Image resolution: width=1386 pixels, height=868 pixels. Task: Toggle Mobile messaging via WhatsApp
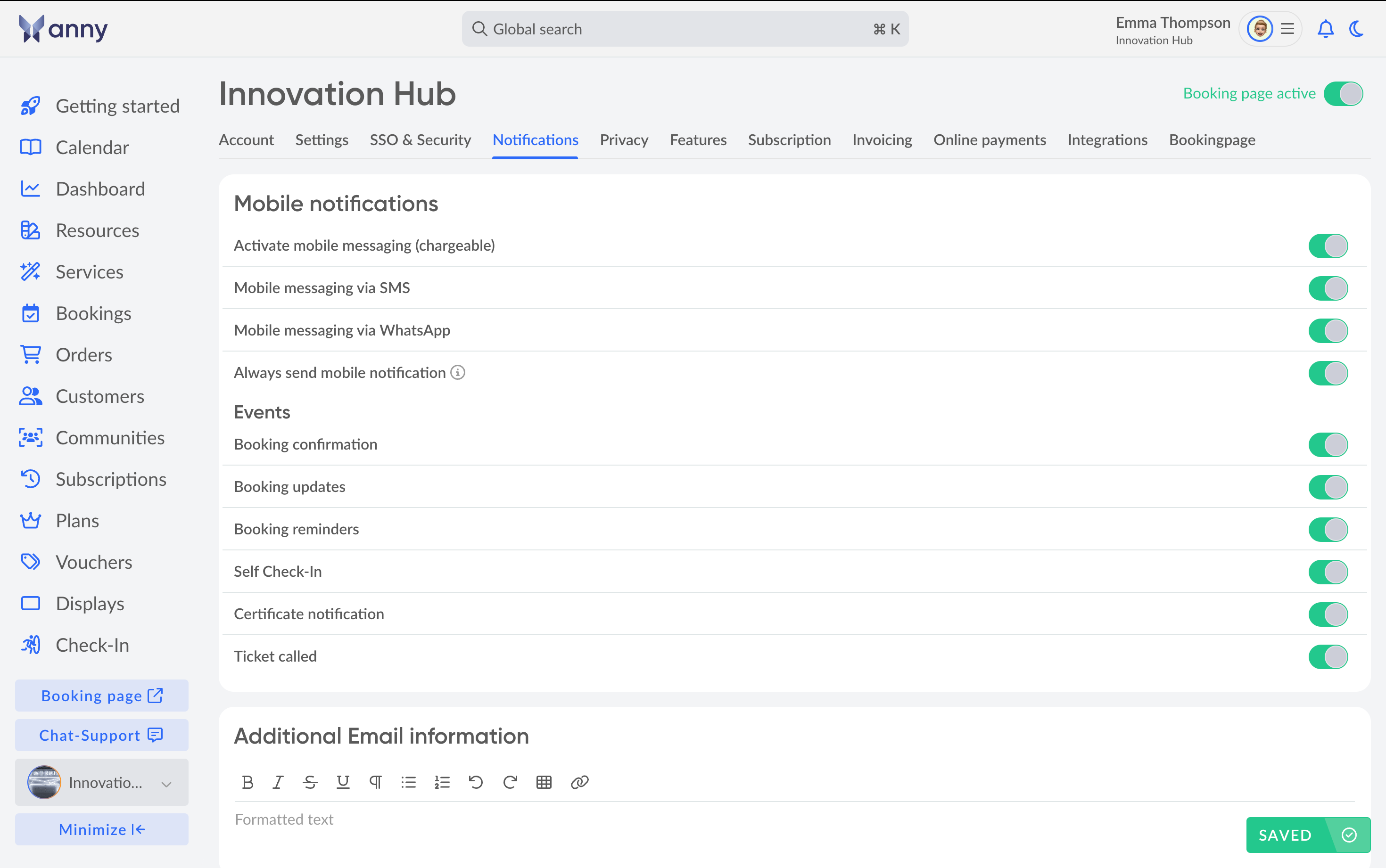[x=1328, y=331]
